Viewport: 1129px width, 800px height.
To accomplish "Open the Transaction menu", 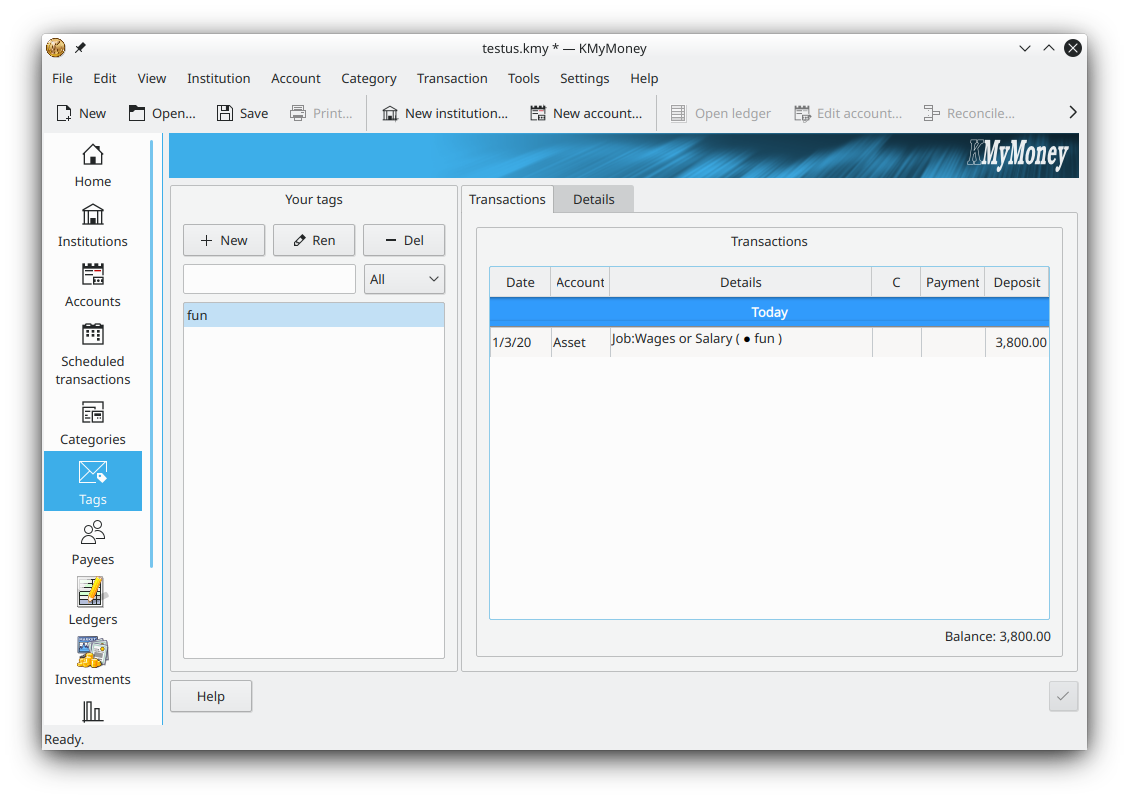I will pos(452,78).
